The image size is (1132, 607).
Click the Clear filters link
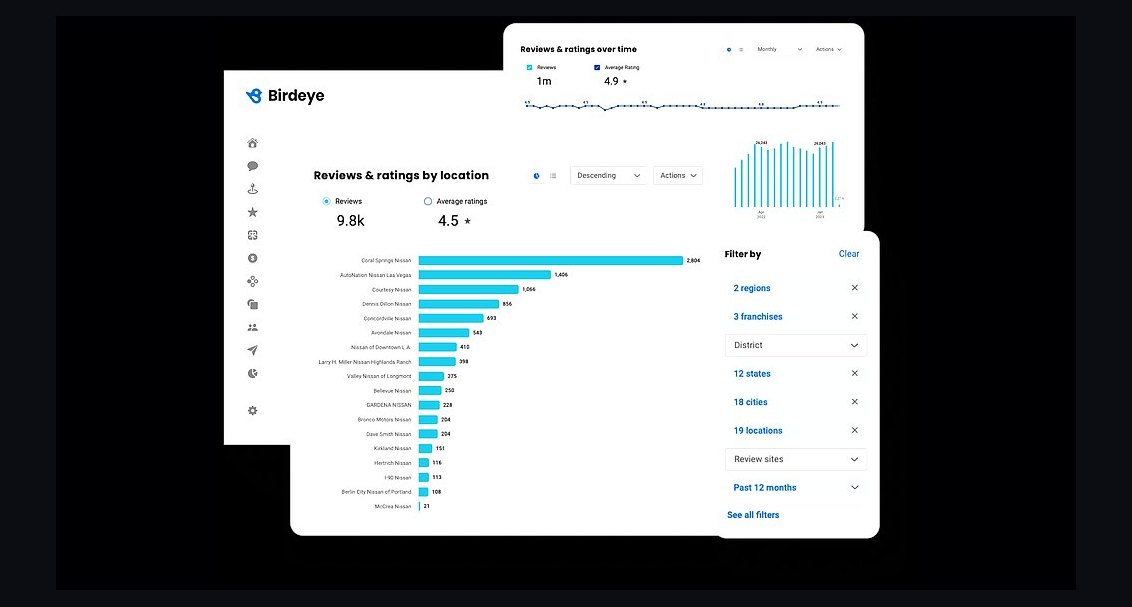click(x=849, y=254)
